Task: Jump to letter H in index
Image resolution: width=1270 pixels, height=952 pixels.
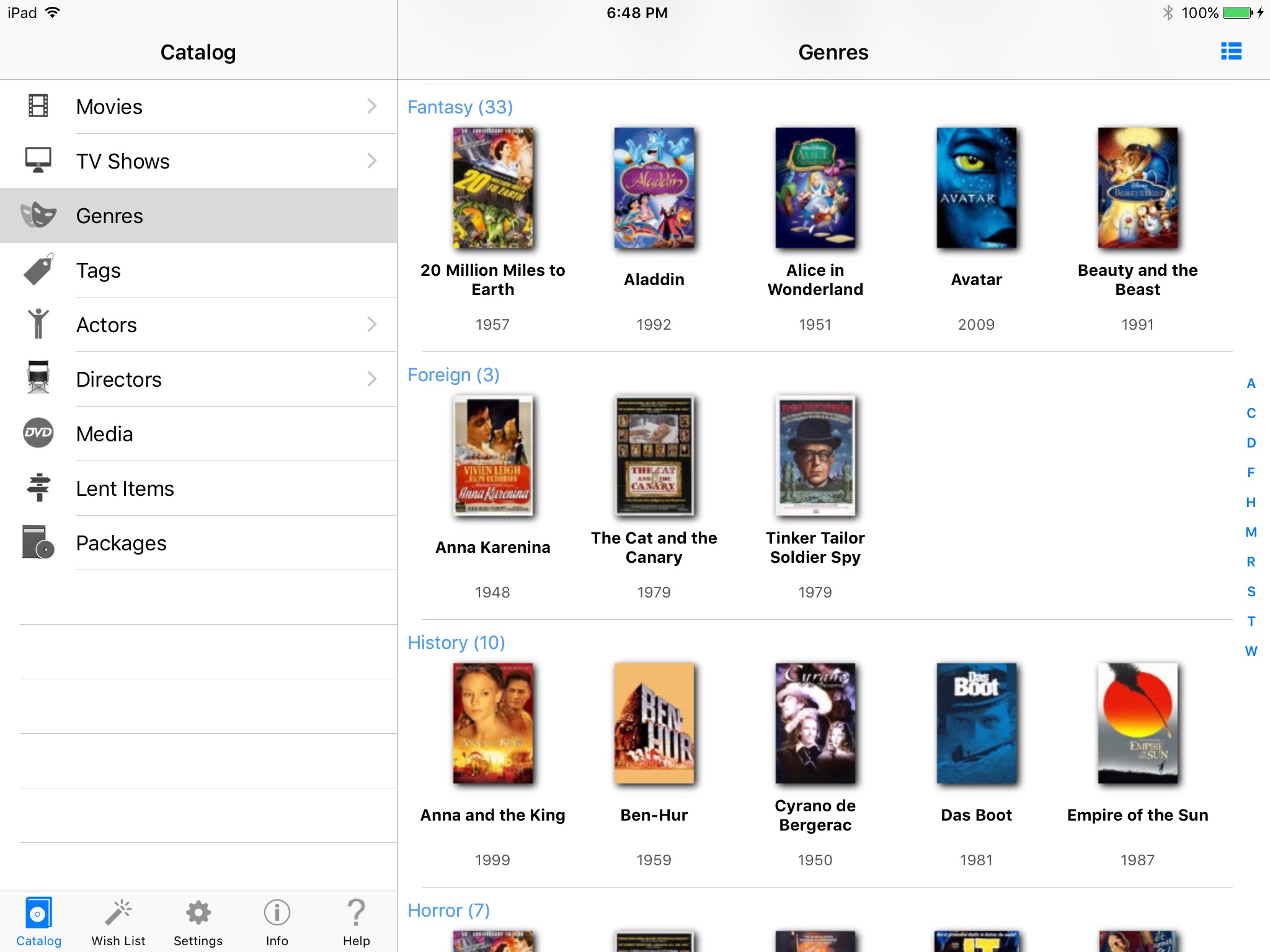Action: (x=1251, y=503)
